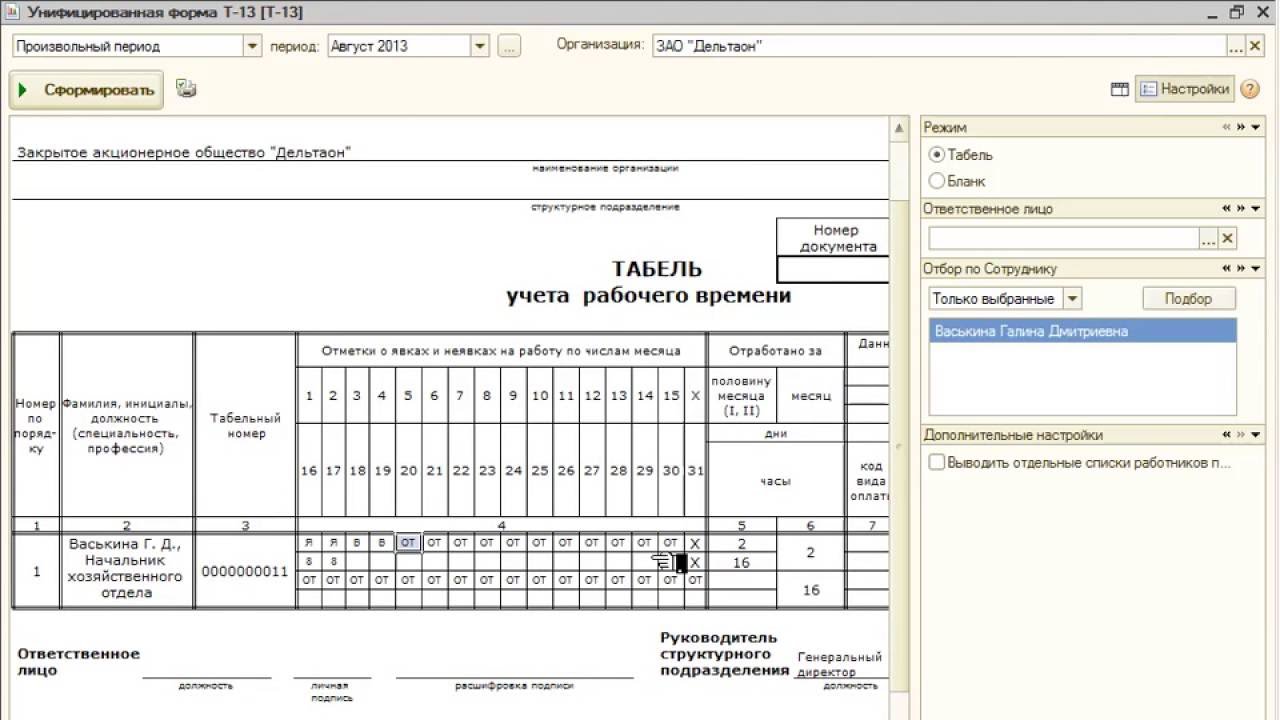
Task: Click the application icon in the title bar
Action: [13, 12]
